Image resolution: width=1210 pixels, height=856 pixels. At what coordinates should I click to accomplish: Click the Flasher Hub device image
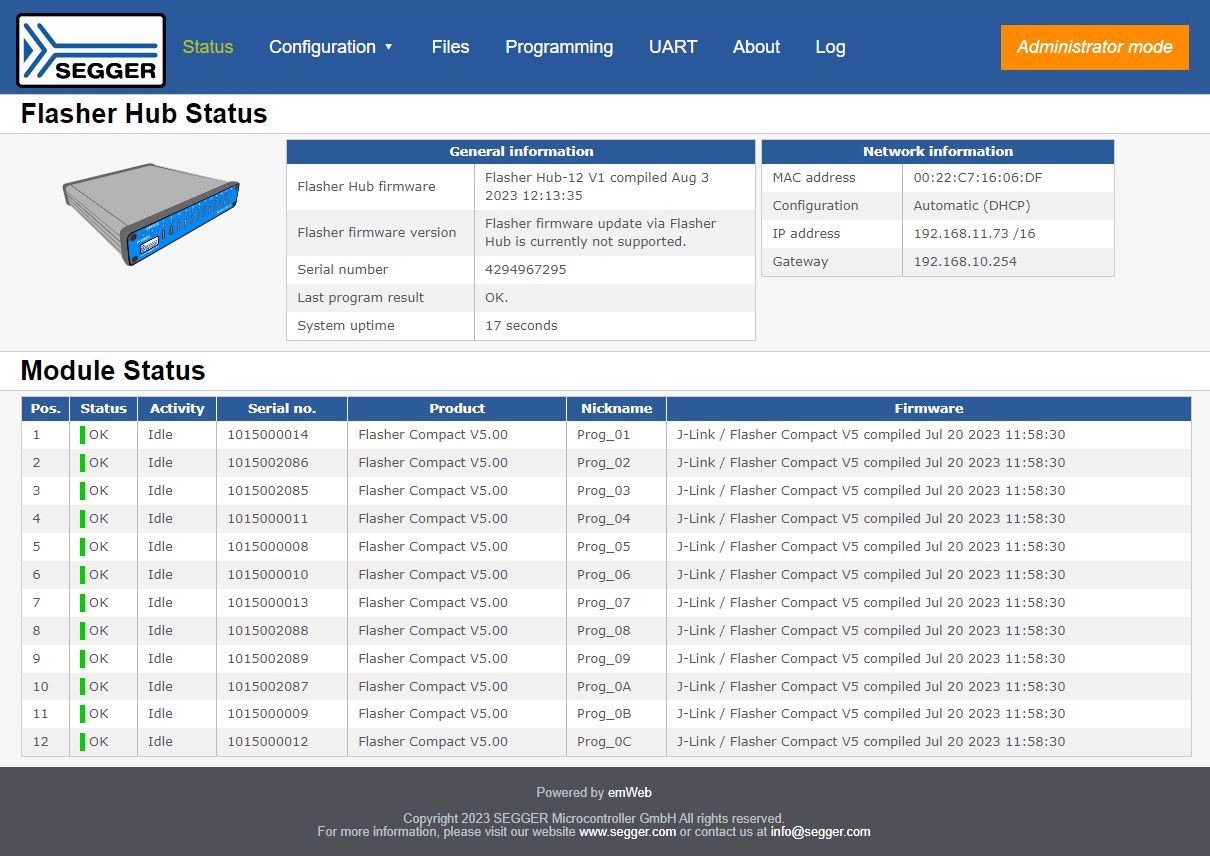tap(151, 213)
